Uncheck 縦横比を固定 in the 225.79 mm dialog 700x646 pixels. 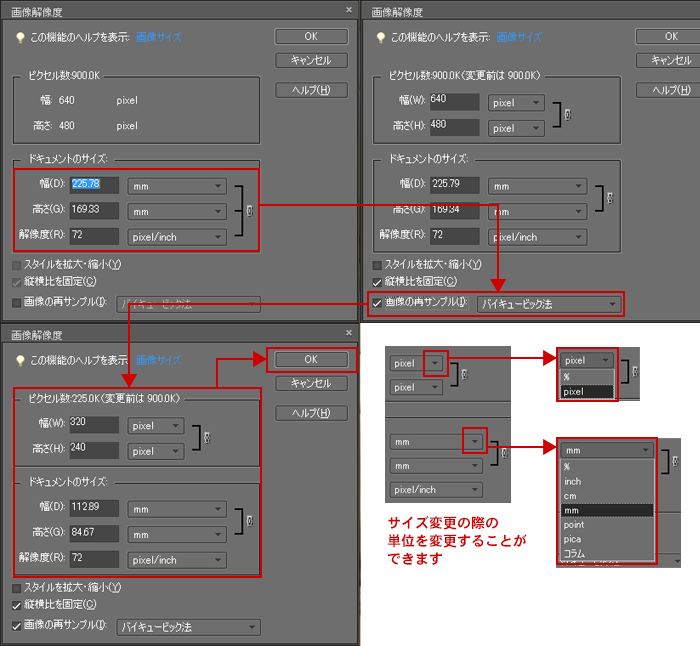pos(377,282)
